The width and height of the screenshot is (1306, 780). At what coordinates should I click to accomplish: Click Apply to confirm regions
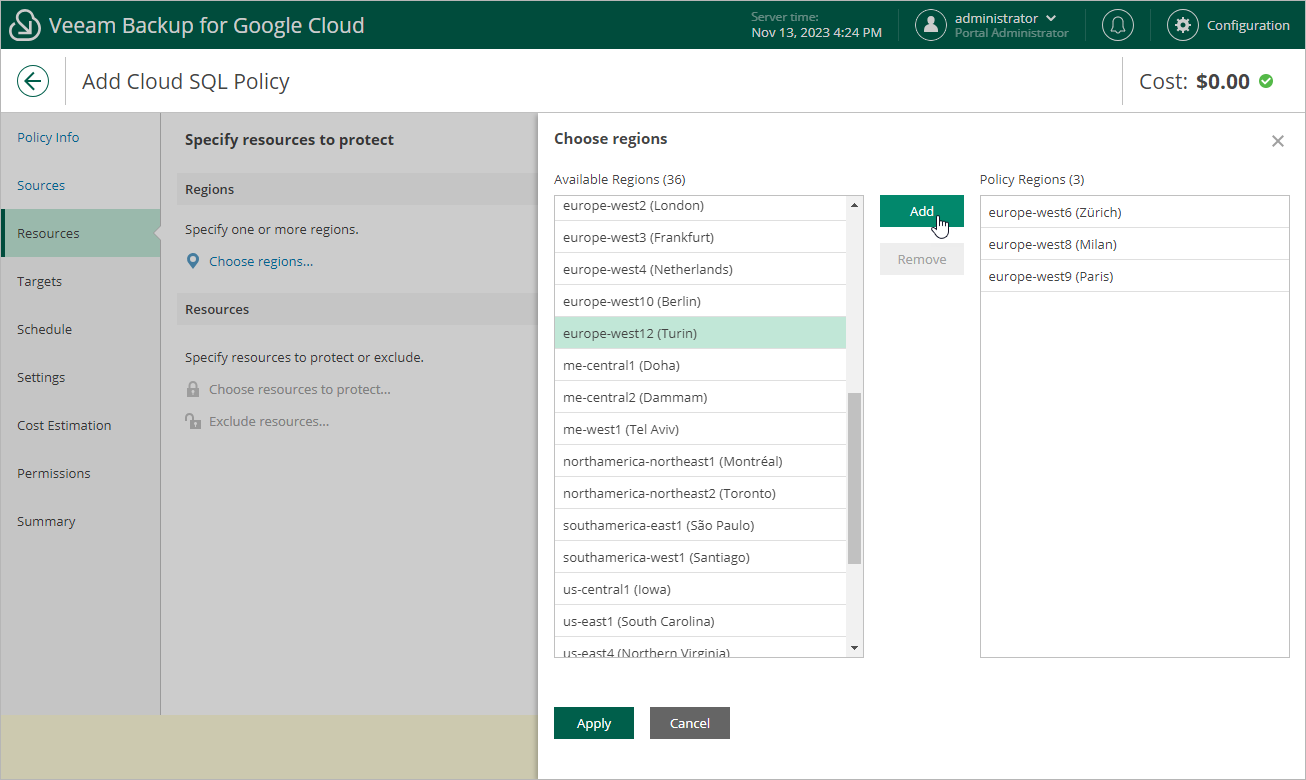tap(593, 723)
